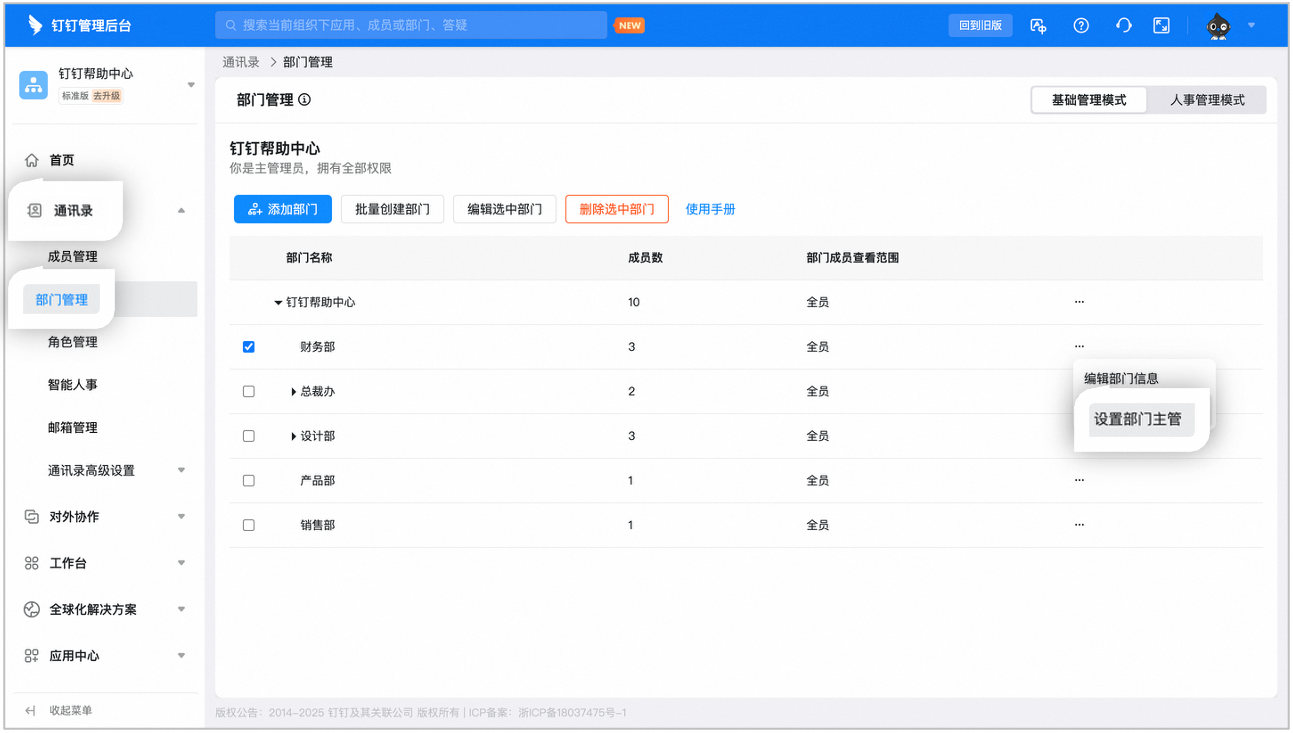Image resolution: width=1293 pixels, height=733 pixels.
Task: Expand the 总裁办 department
Action: pyautogui.click(x=294, y=392)
